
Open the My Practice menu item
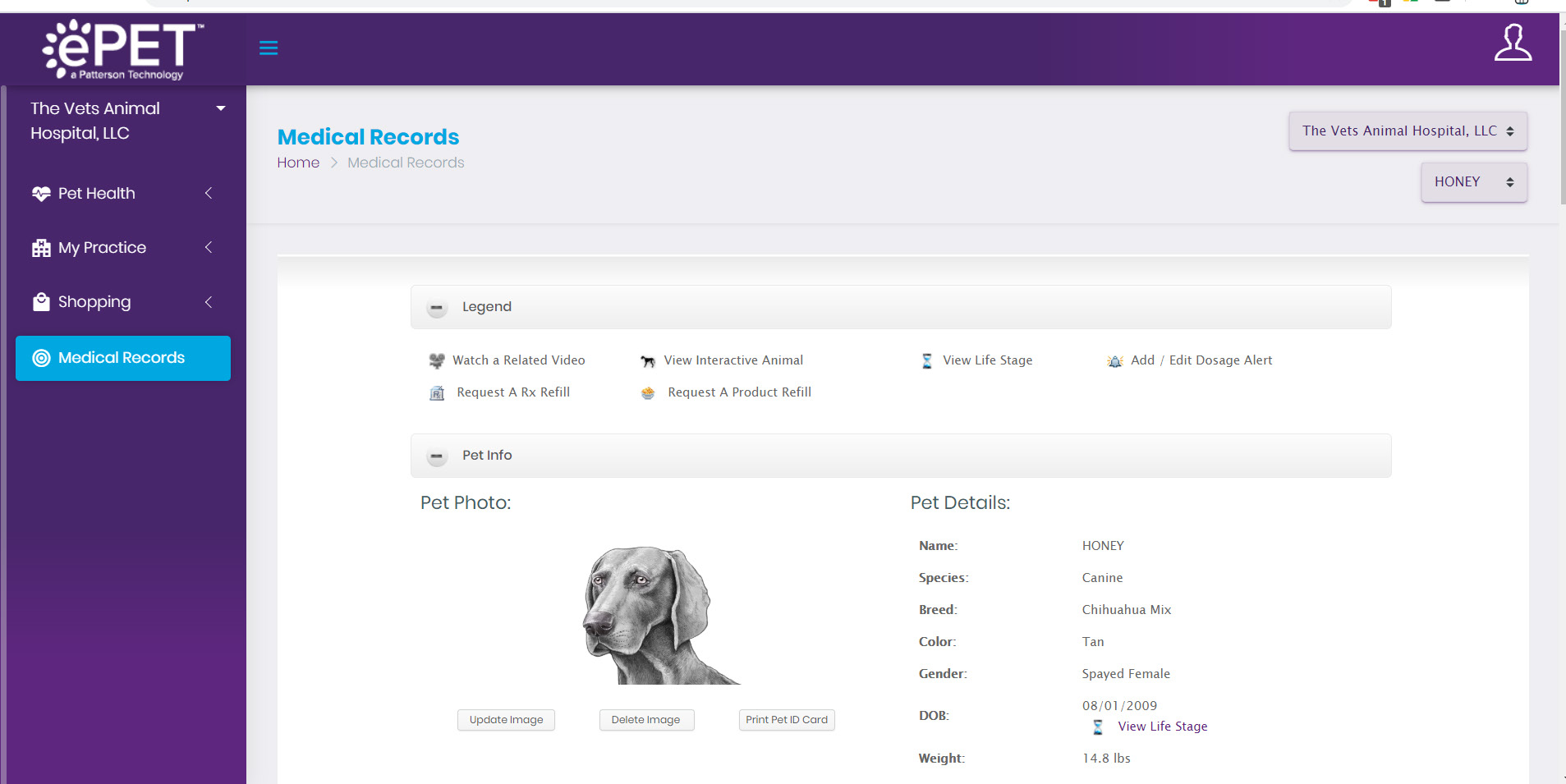(x=102, y=247)
